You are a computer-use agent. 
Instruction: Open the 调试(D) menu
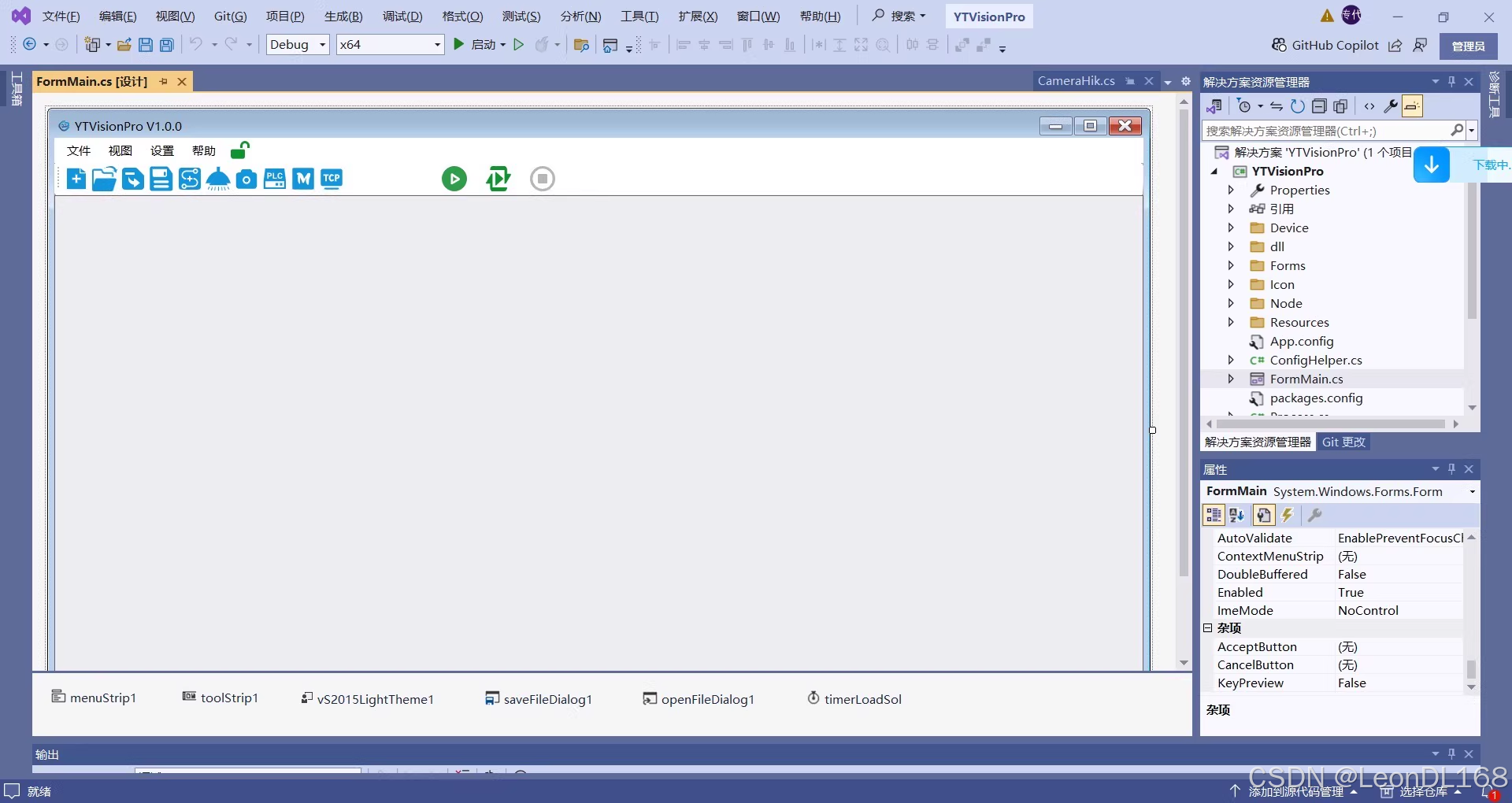pos(402,17)
